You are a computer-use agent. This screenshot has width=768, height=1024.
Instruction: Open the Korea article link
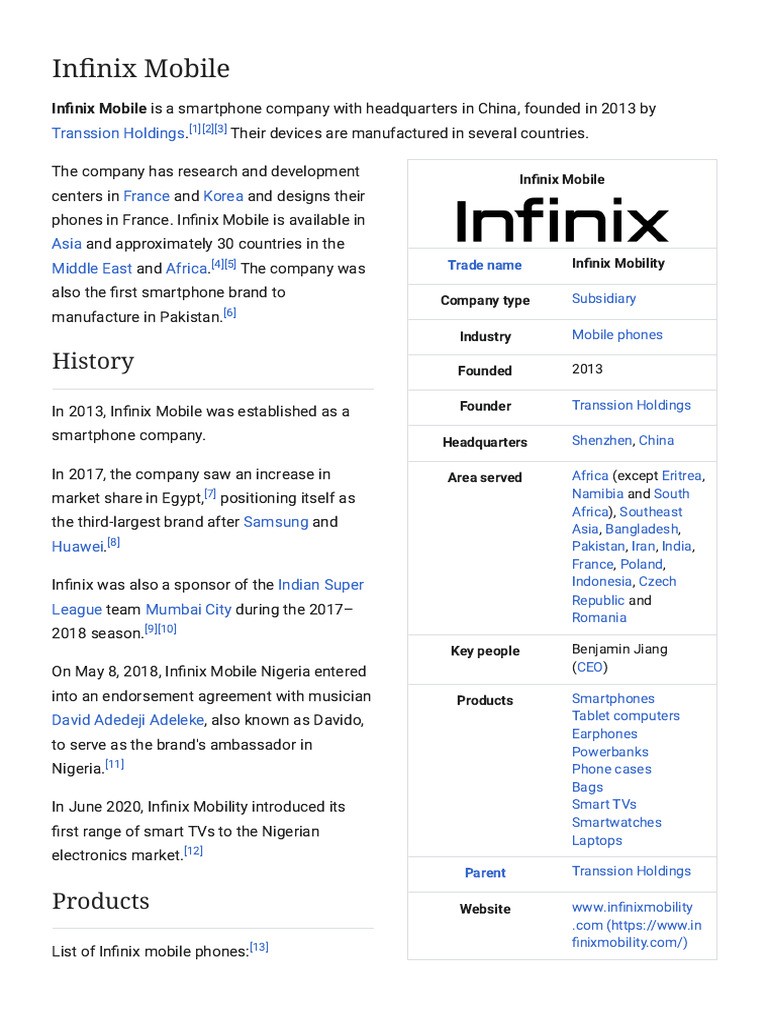223,196
